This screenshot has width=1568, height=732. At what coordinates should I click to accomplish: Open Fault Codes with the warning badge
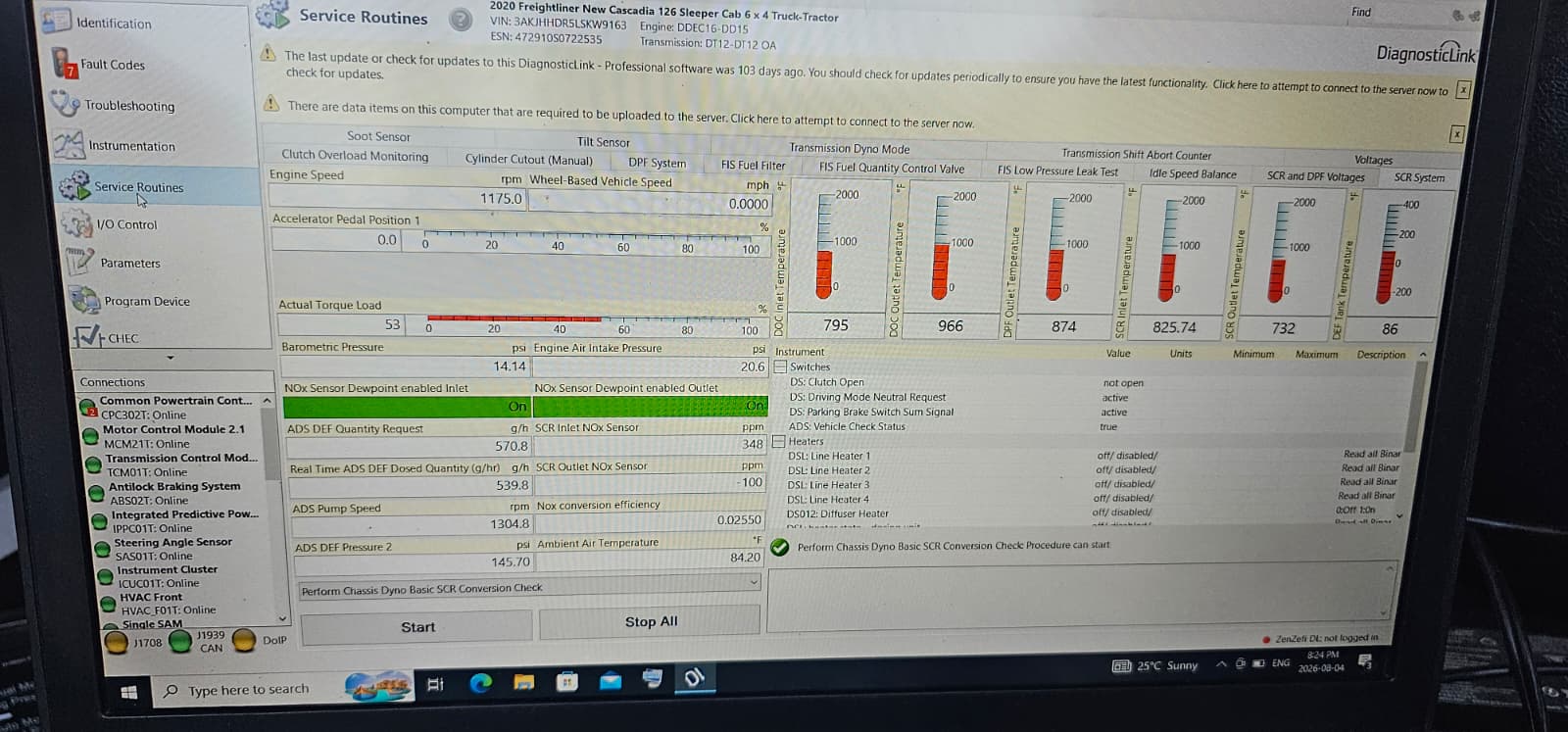(65, 64)
